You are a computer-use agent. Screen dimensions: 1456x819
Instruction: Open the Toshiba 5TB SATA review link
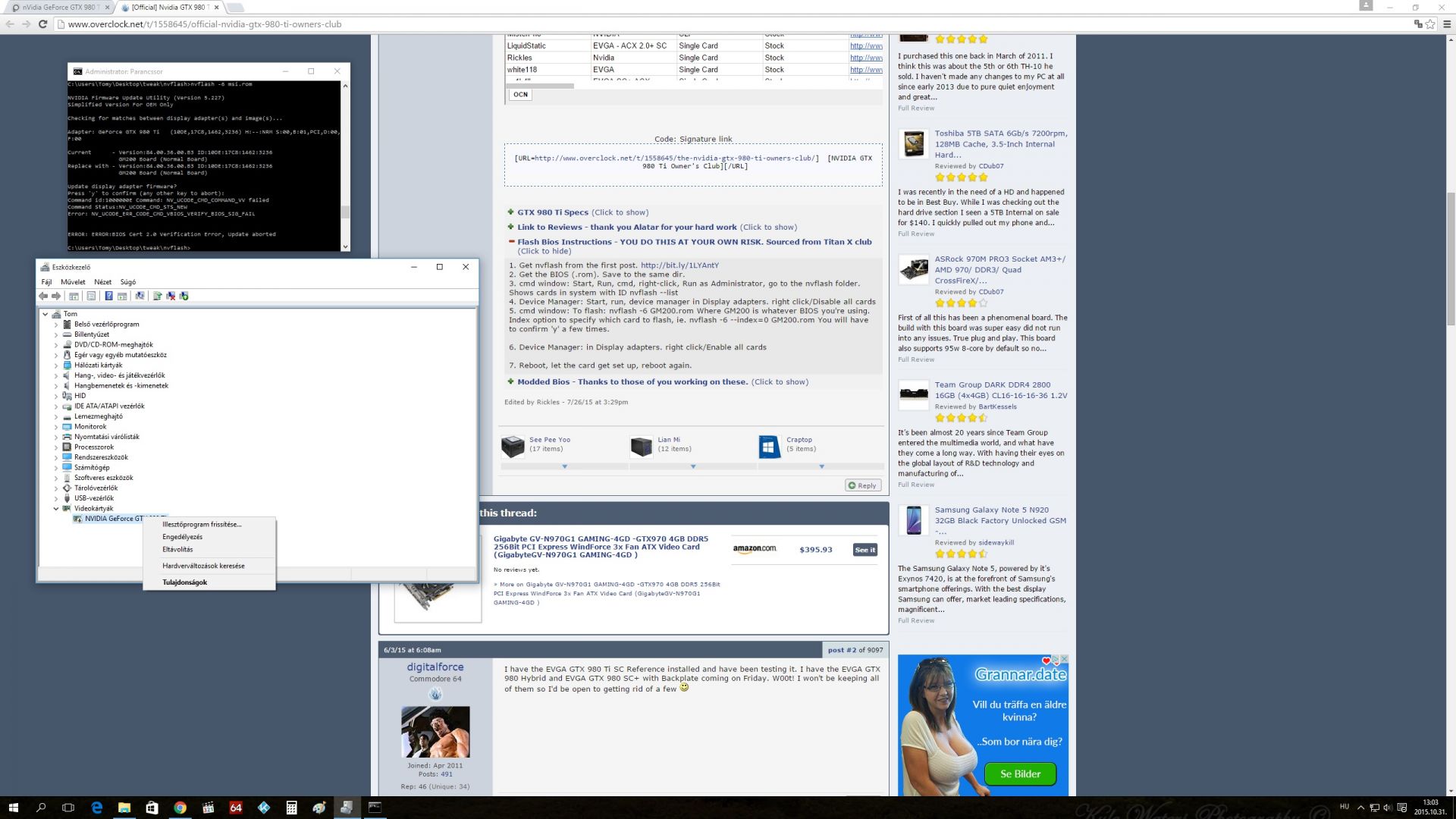(x=1001, y=144)
